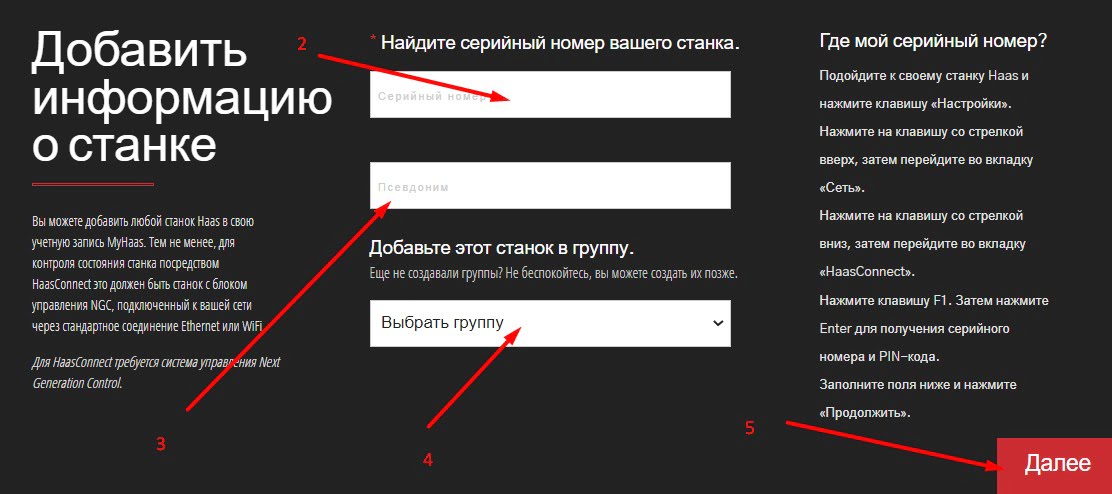Viewport: 1112px width, 494px height.
Task: Click the red annotation number 2
Action: coord(302,43)
